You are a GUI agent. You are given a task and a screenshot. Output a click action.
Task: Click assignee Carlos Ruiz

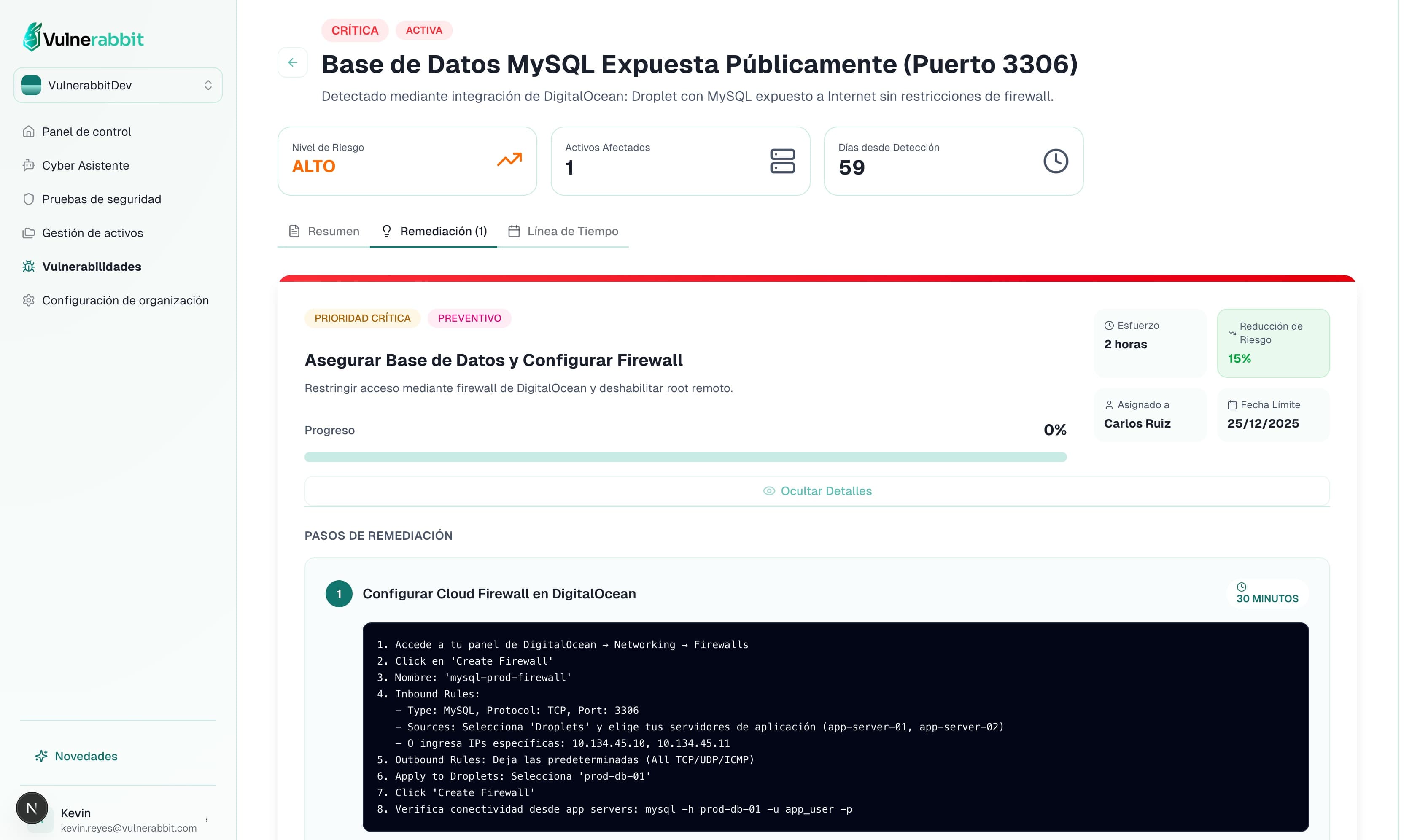pyautogui.click(x=1137, y=423)
